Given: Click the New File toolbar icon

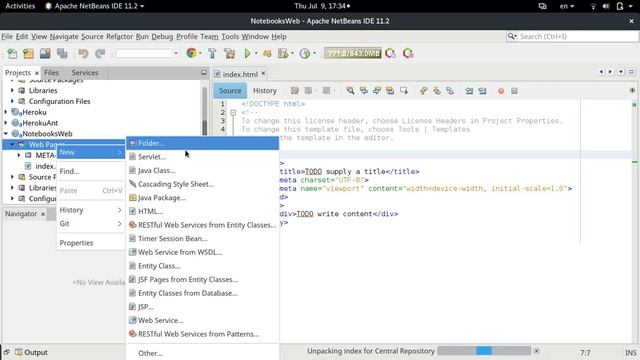Looking at the screenshot, I should pos(12,53).
